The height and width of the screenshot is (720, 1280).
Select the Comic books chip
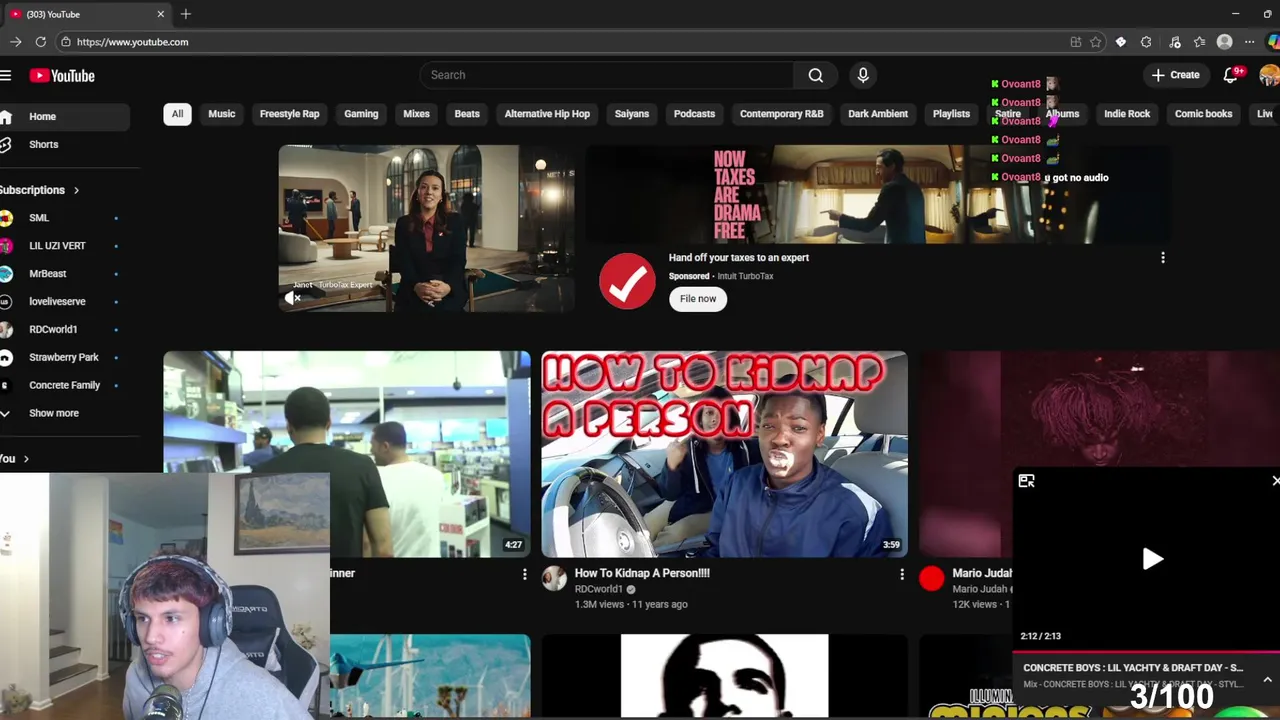[1203, 114]
